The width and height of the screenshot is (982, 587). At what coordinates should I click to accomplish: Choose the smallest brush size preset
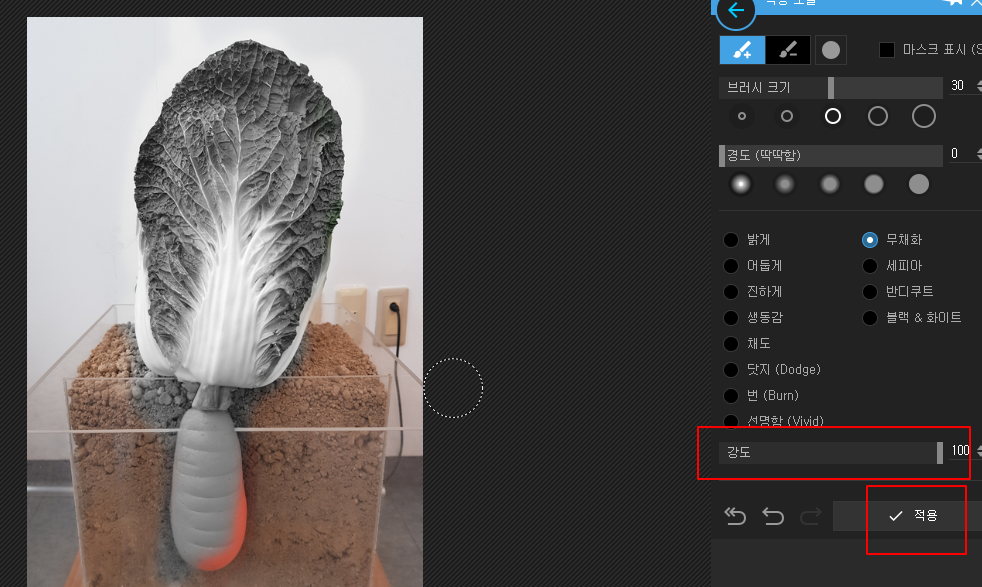[x=742, y=116]
